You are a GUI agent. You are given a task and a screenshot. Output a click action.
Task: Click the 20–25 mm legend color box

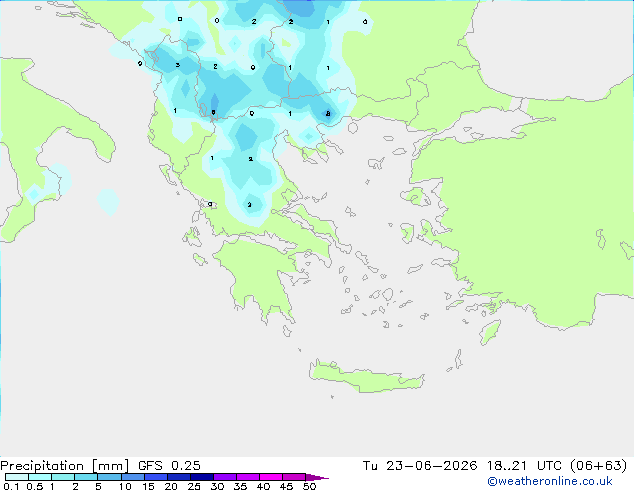click(x=178, y=477)
